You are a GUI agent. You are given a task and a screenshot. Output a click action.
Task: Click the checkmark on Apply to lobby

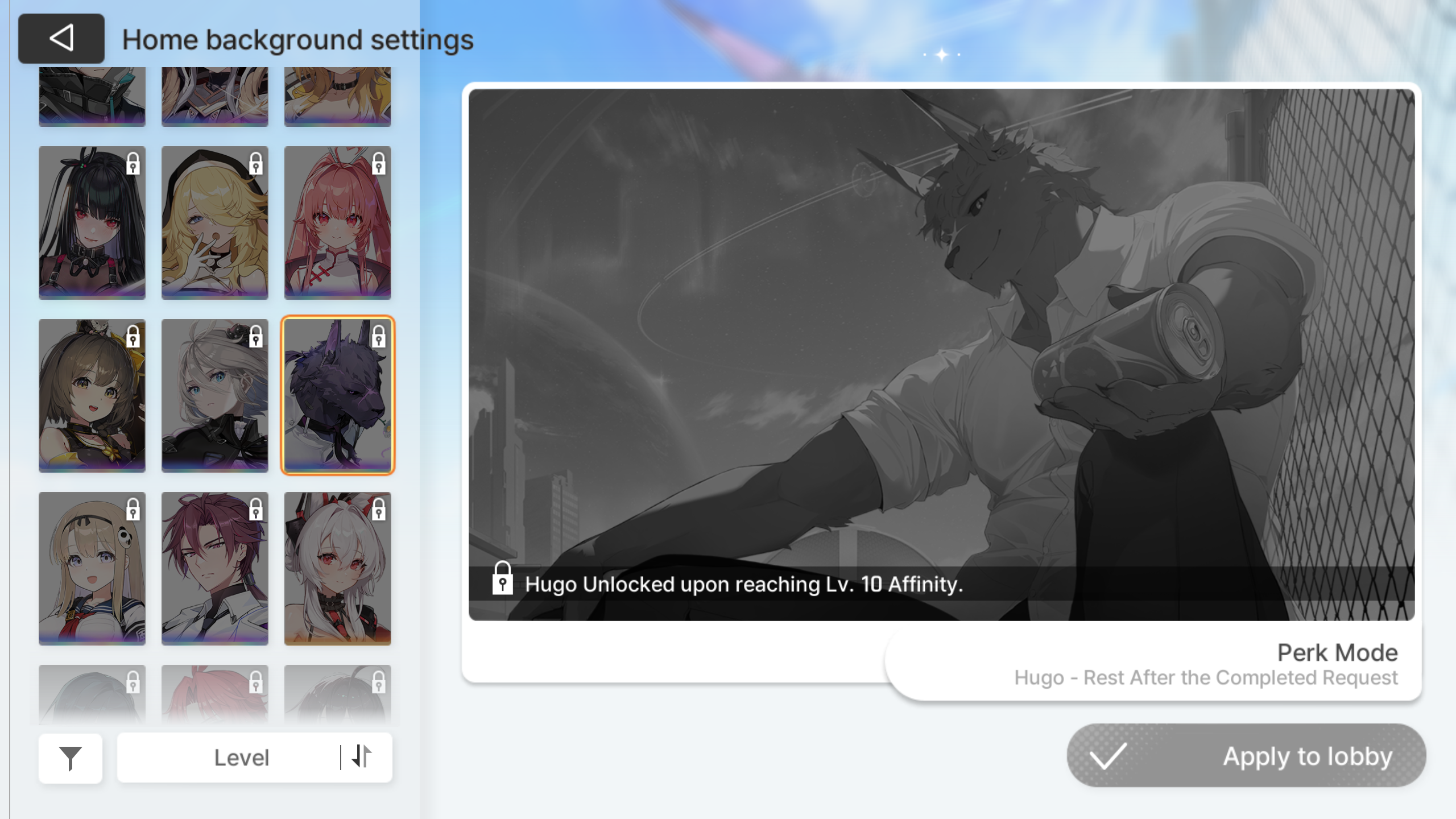tap(1108, 756)
